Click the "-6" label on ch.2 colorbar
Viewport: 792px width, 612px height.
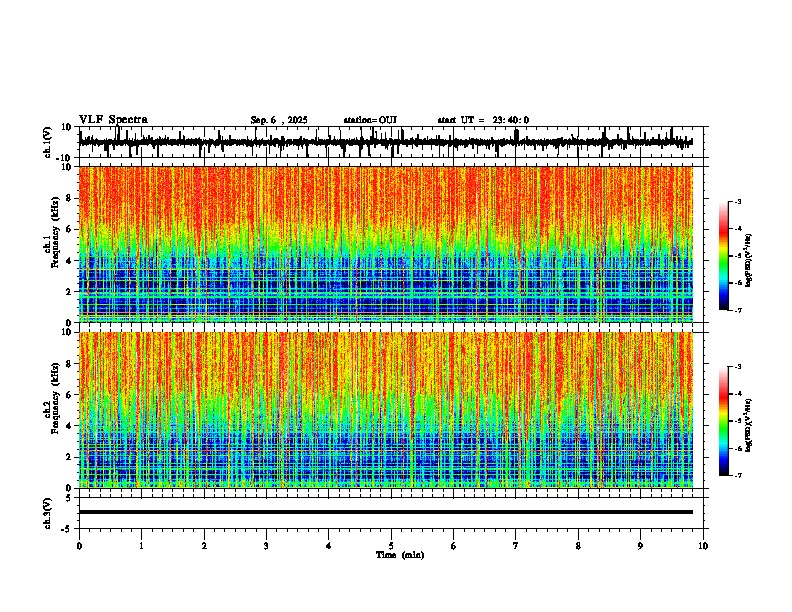pyautogui.click(x=738, y=448)
